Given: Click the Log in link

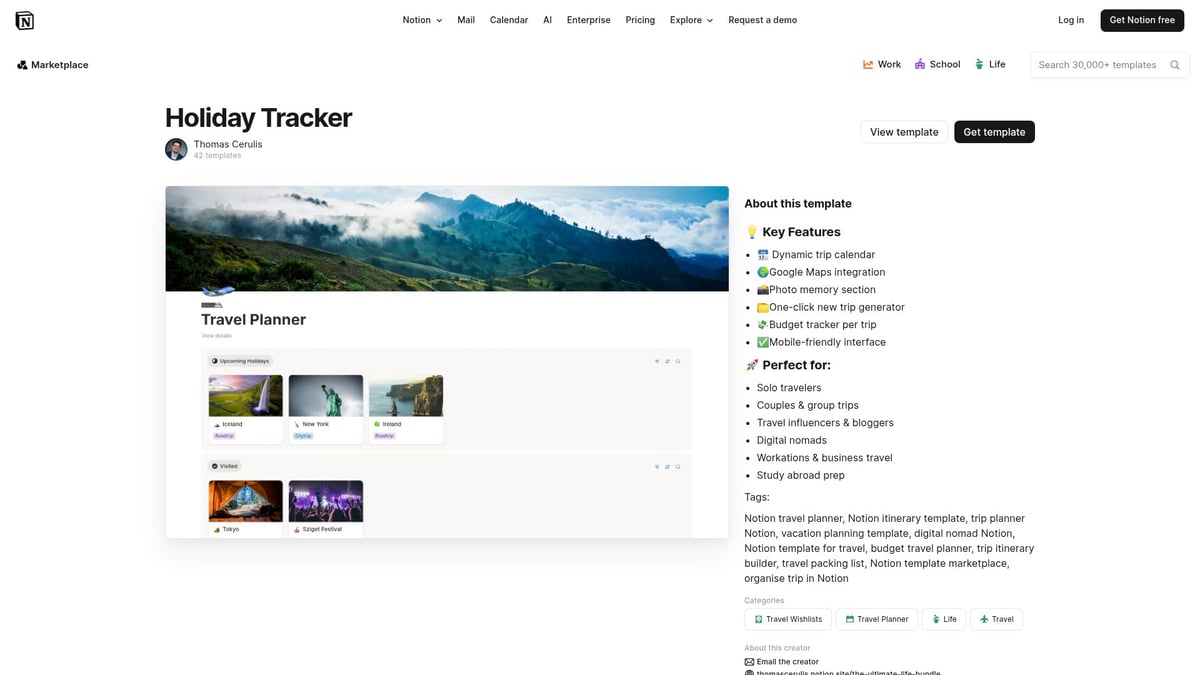Looking at the screenshot, I should tap(1070, 19).
